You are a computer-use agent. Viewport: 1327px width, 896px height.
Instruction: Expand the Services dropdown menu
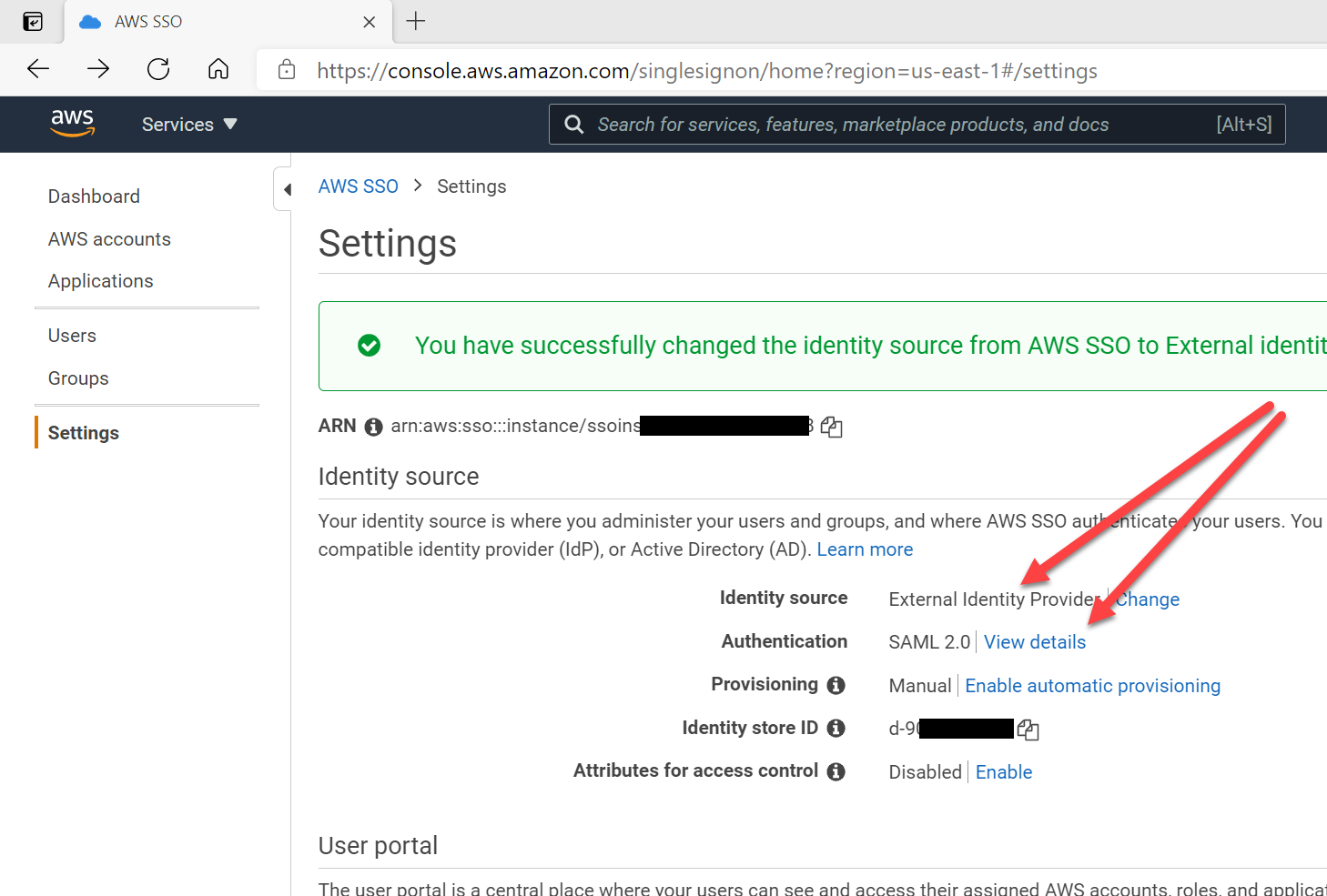pyautogui.click(x=188, y=125)
